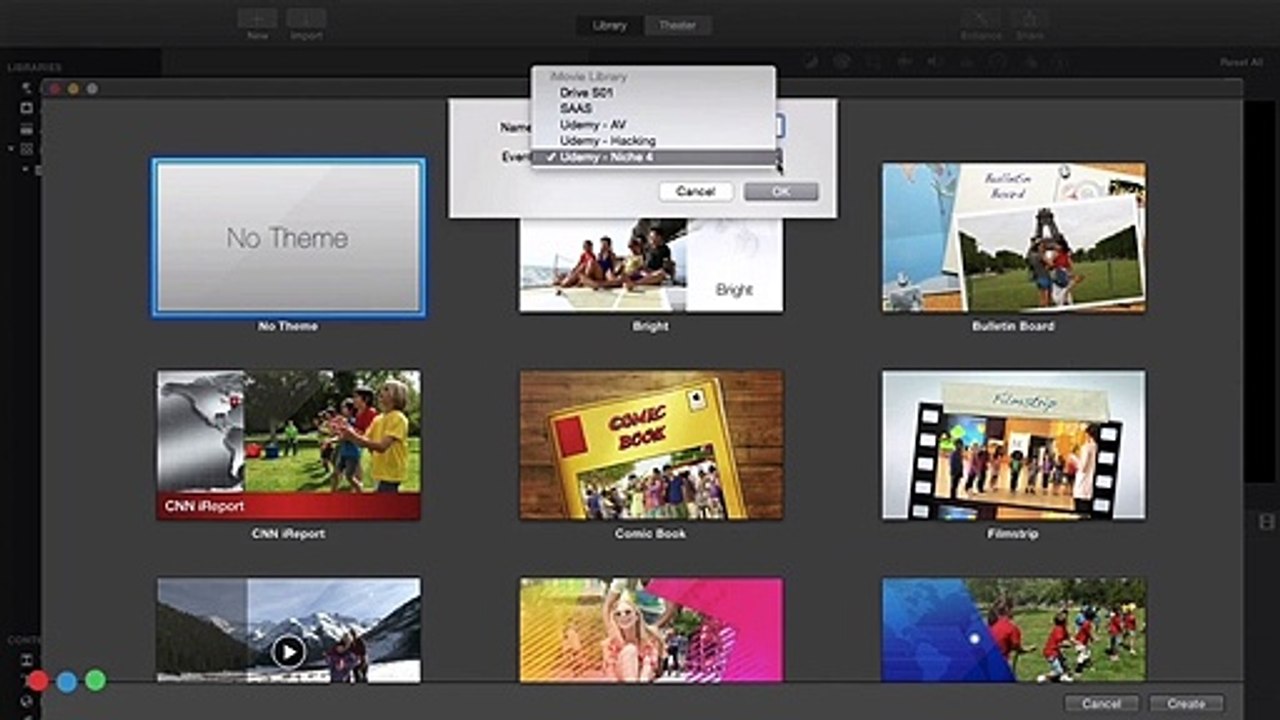1280x720 pixels.
Task: Open the Share icon in toolbar
Action: coord(1027,18)
